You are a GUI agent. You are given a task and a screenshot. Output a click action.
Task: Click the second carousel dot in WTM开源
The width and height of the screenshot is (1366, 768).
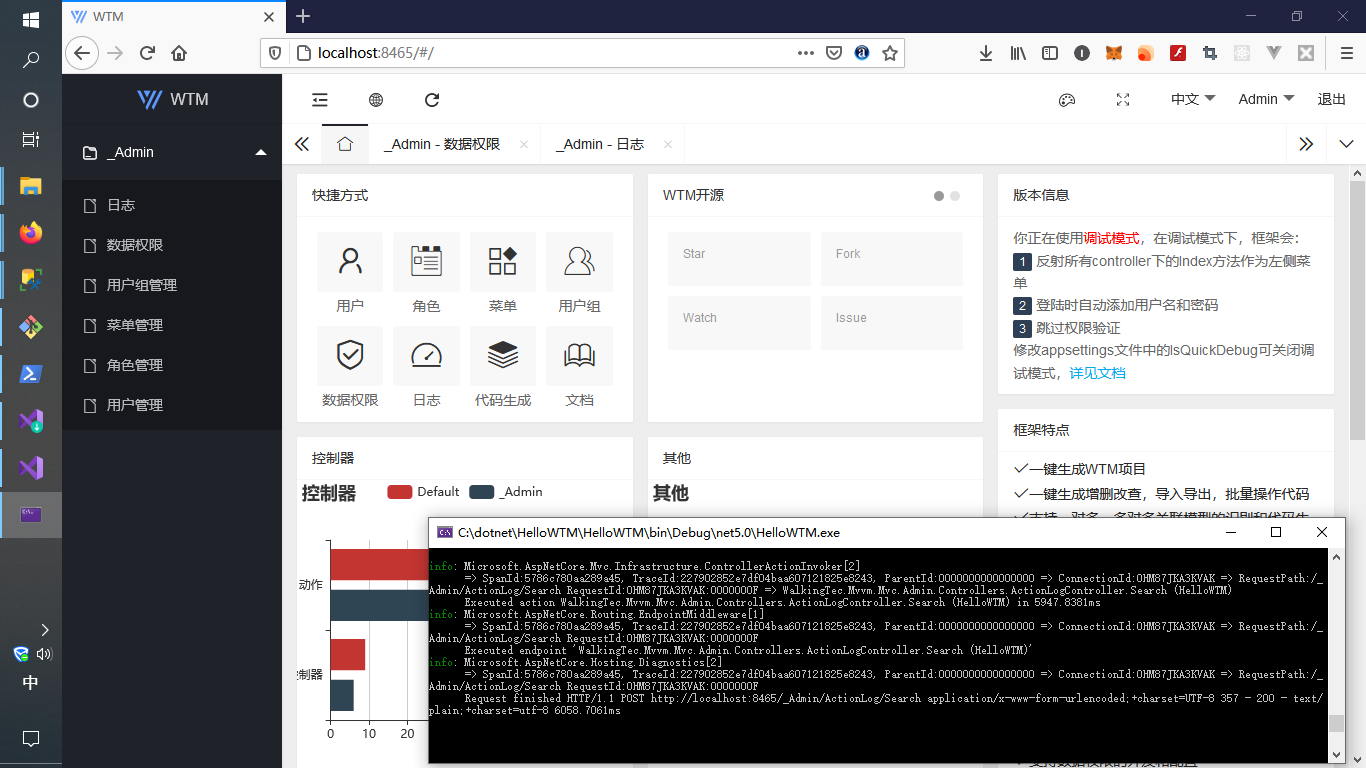(x=955, y=196)
